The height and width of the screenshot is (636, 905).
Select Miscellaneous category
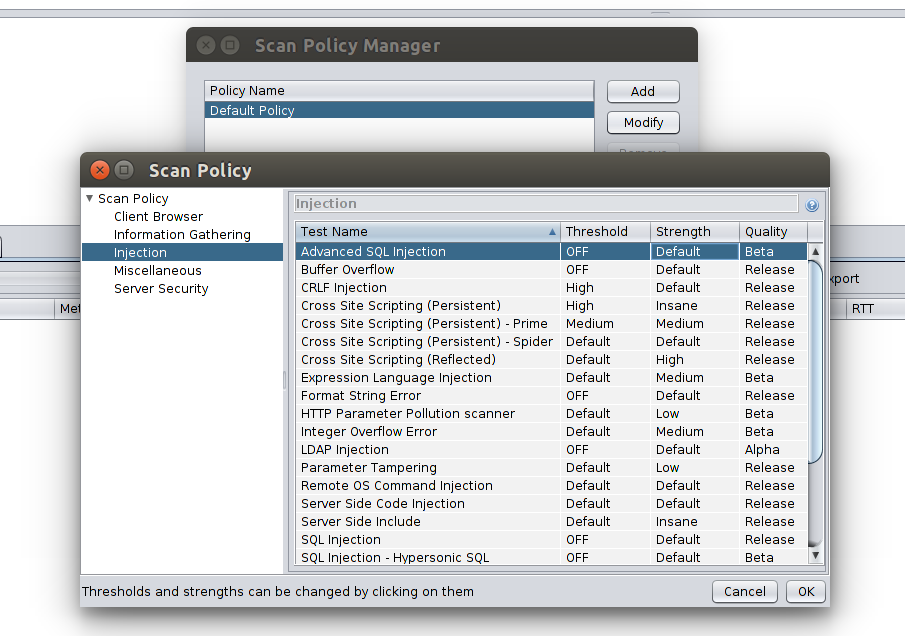click(x=158, y=271)
